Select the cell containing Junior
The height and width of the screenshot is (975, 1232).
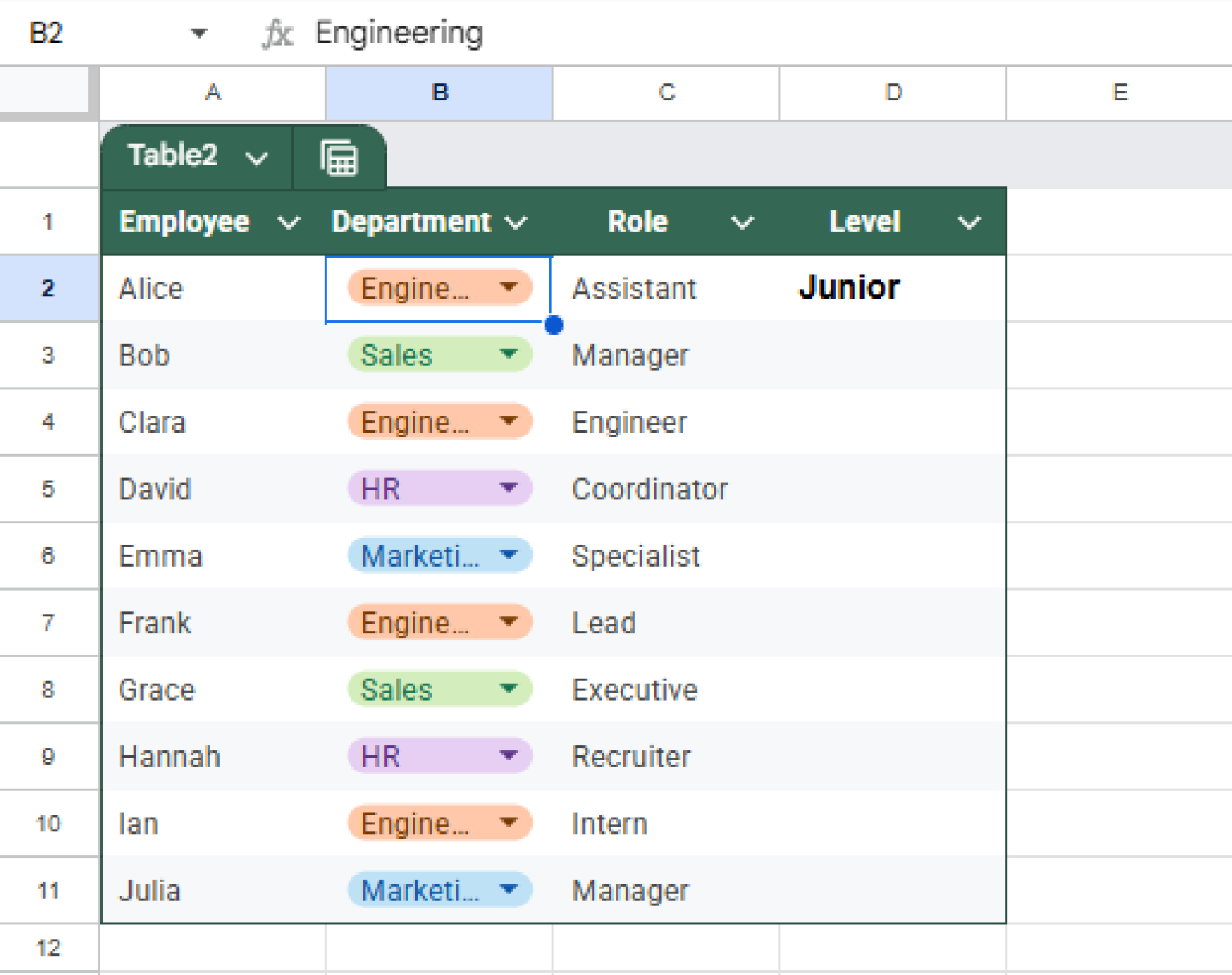[849, 287]
